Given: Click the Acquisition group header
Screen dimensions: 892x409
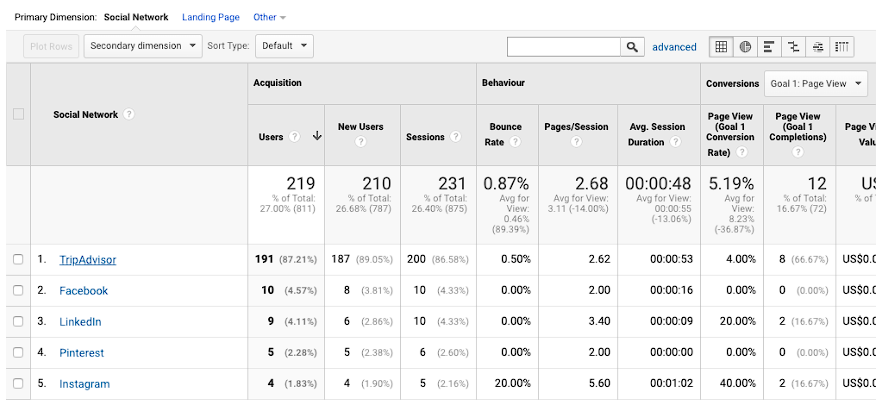Looking at the screenshot, I should point(278,83).
